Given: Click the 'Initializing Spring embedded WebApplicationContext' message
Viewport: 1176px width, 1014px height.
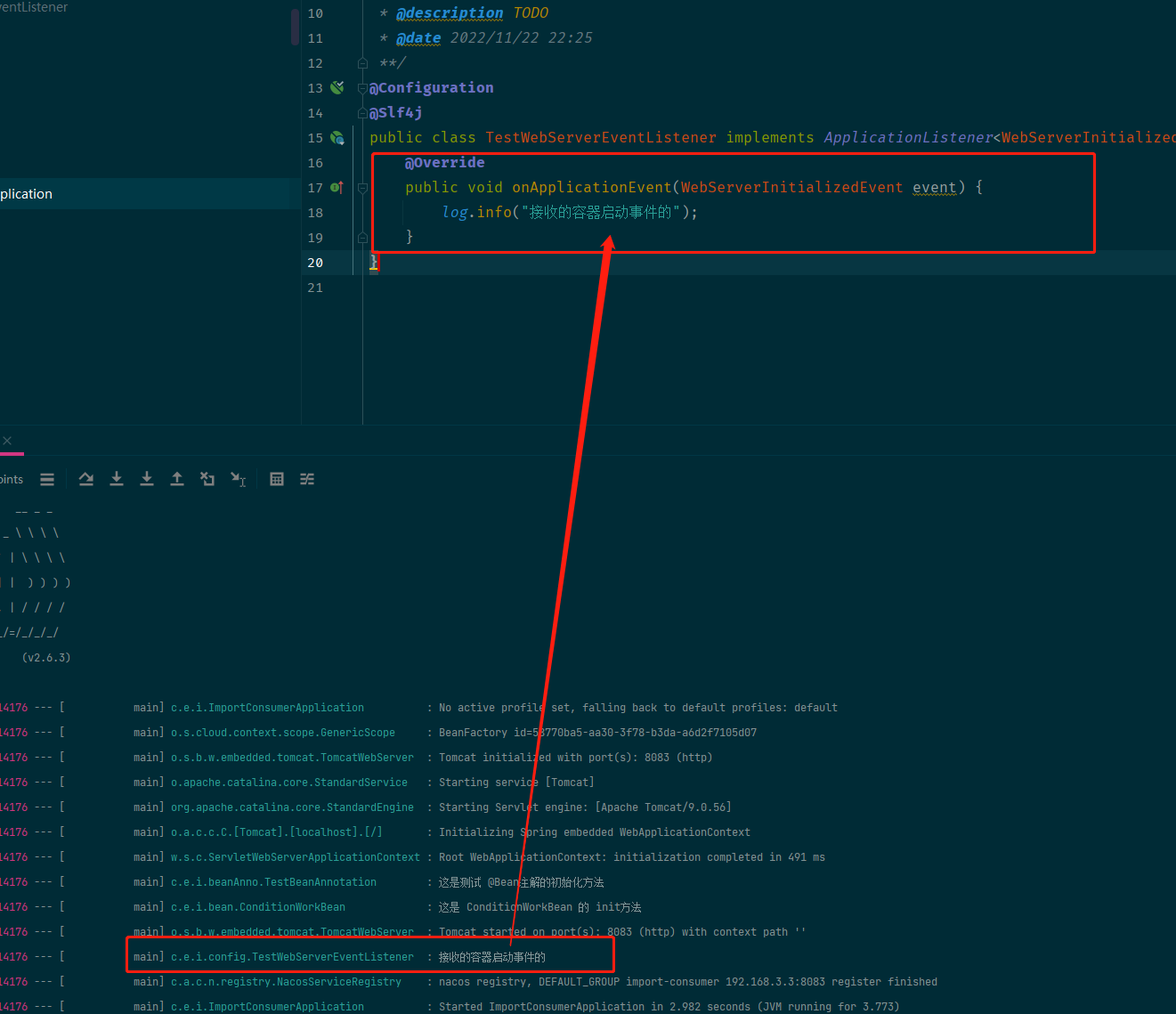Looking at the screenshot, I should pyautogui.click(x=595, y=832).
